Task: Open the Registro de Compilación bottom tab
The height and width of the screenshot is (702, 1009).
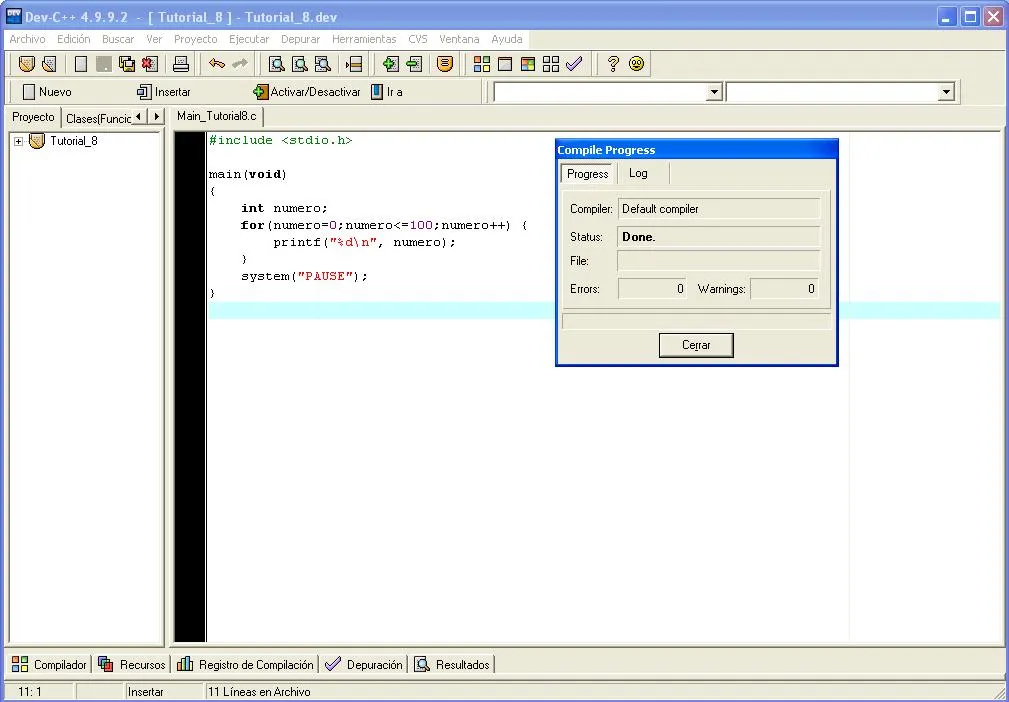Action: click(x=245, y=665)
